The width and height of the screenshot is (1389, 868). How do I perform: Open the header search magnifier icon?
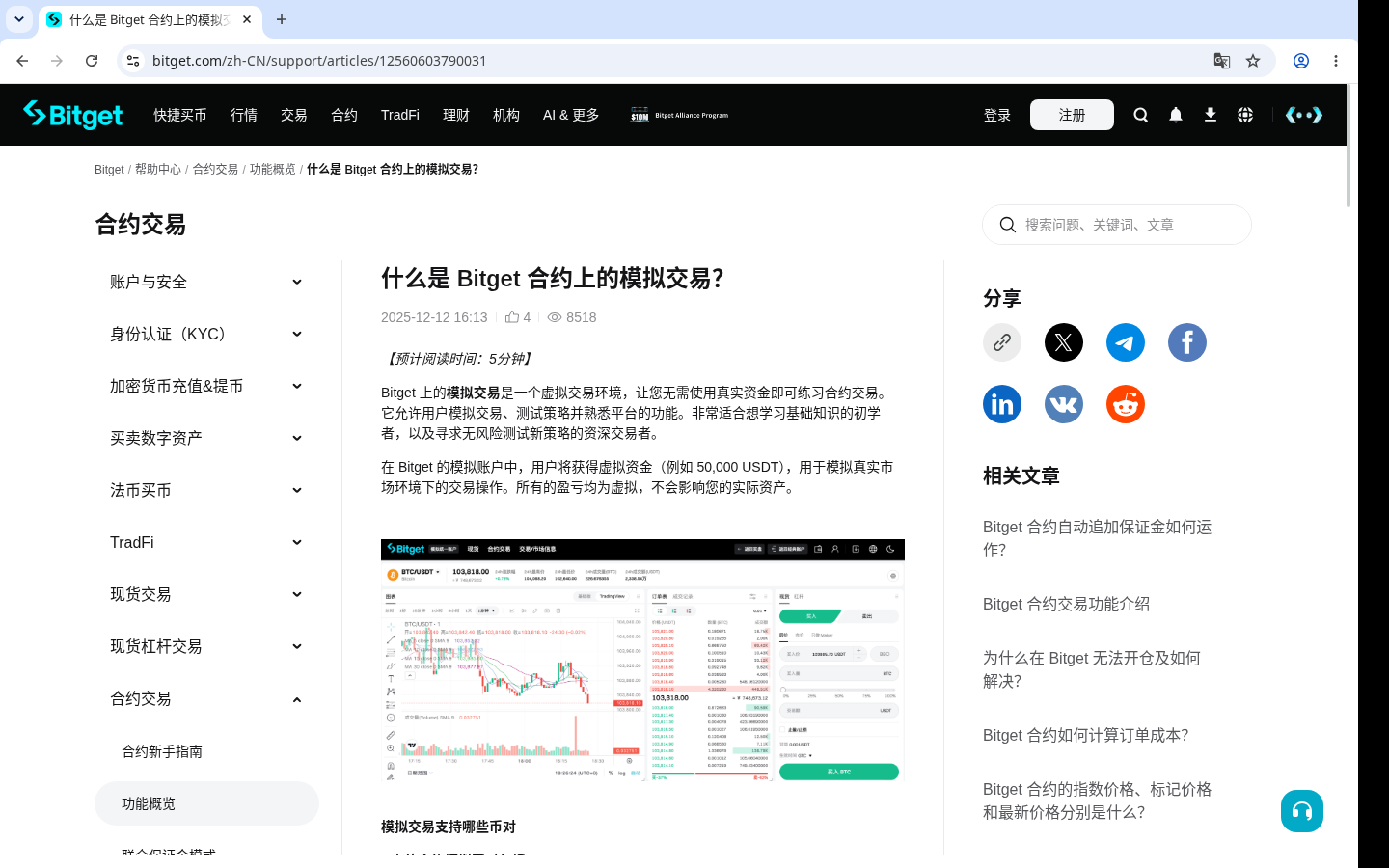coord(1141,115)
